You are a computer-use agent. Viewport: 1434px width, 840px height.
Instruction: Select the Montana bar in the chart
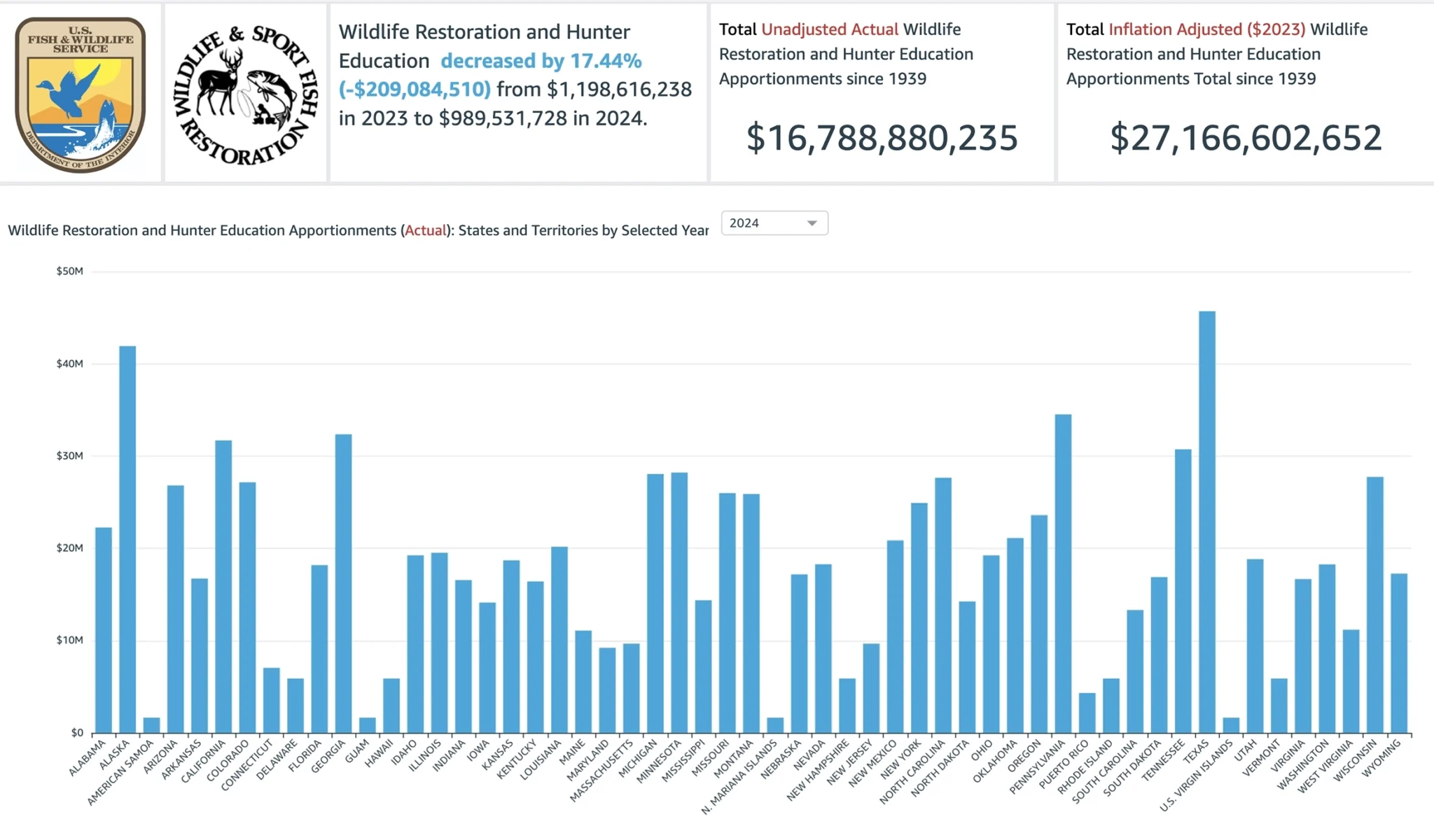[x=751, y=613]
